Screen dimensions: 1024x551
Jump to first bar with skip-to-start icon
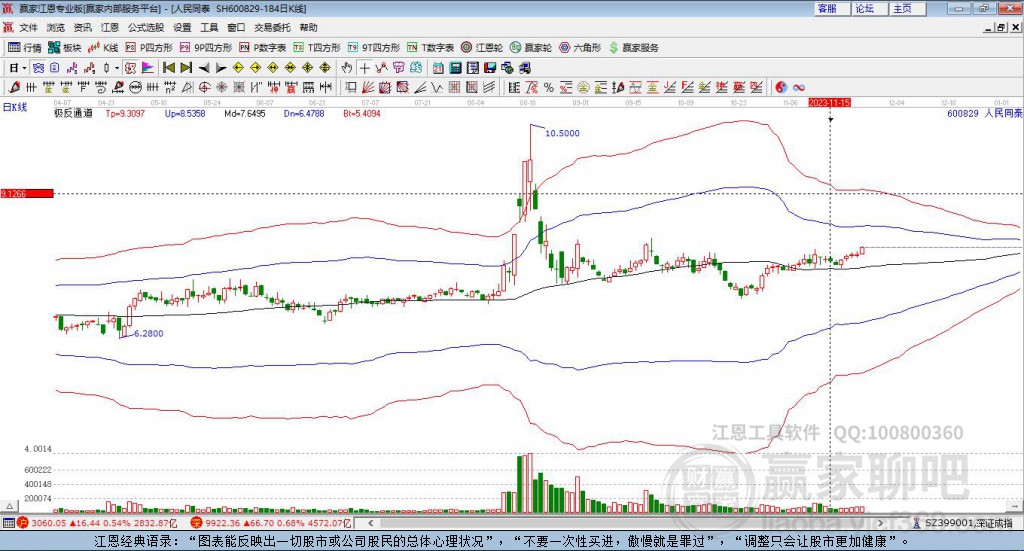[168, 68]
